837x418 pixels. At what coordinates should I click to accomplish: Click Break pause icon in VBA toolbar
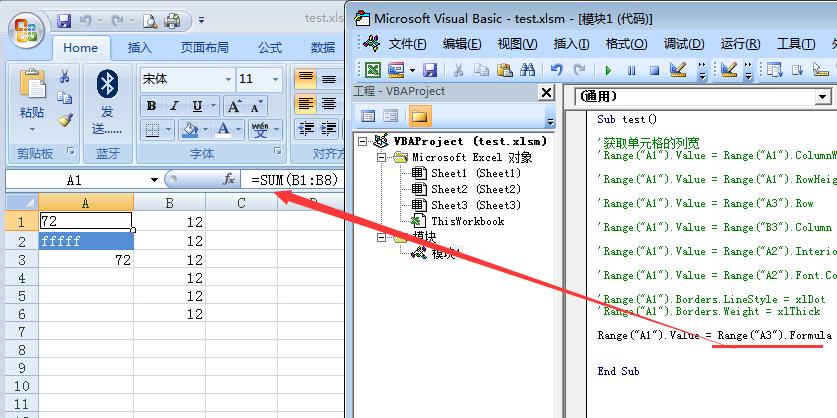point(631,70)
